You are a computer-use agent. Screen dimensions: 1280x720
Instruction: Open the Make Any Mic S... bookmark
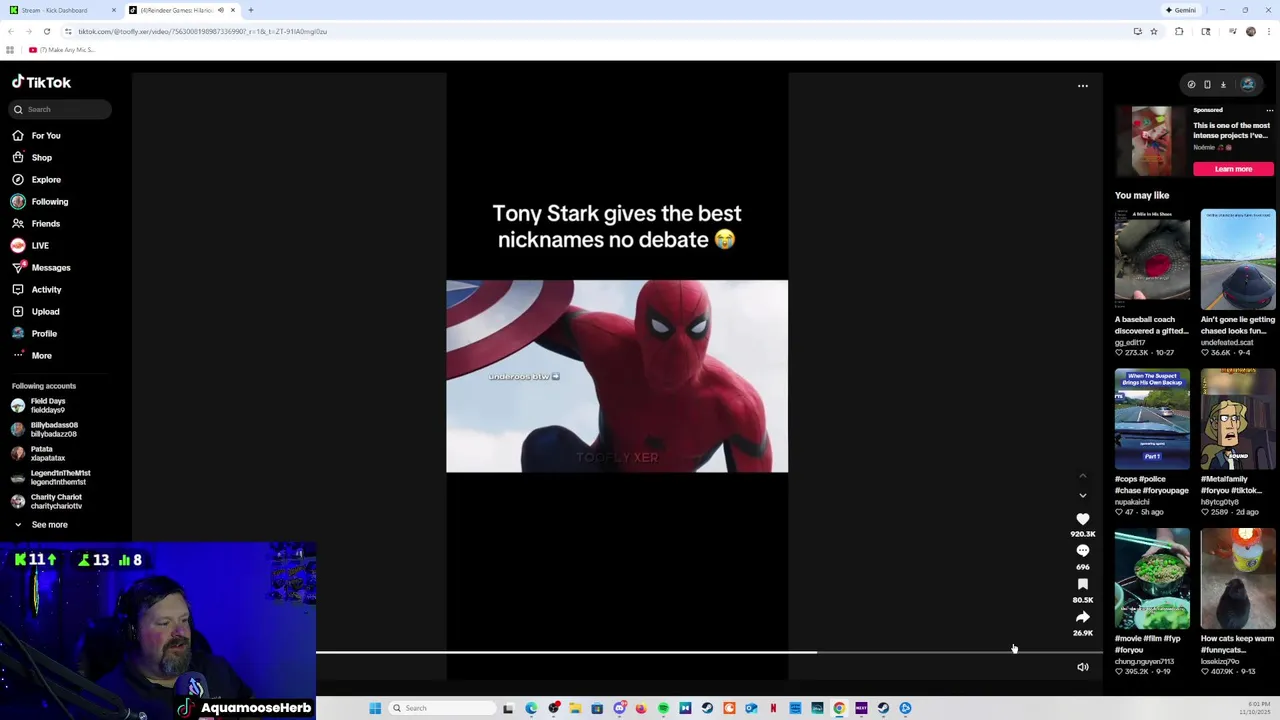(62, 50)
